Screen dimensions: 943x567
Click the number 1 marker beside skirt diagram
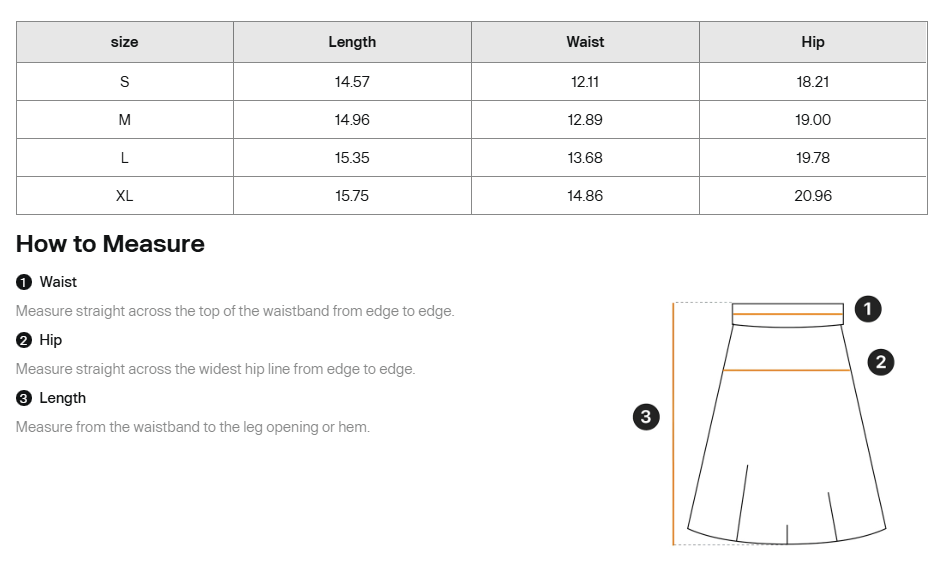coord(868,309)
